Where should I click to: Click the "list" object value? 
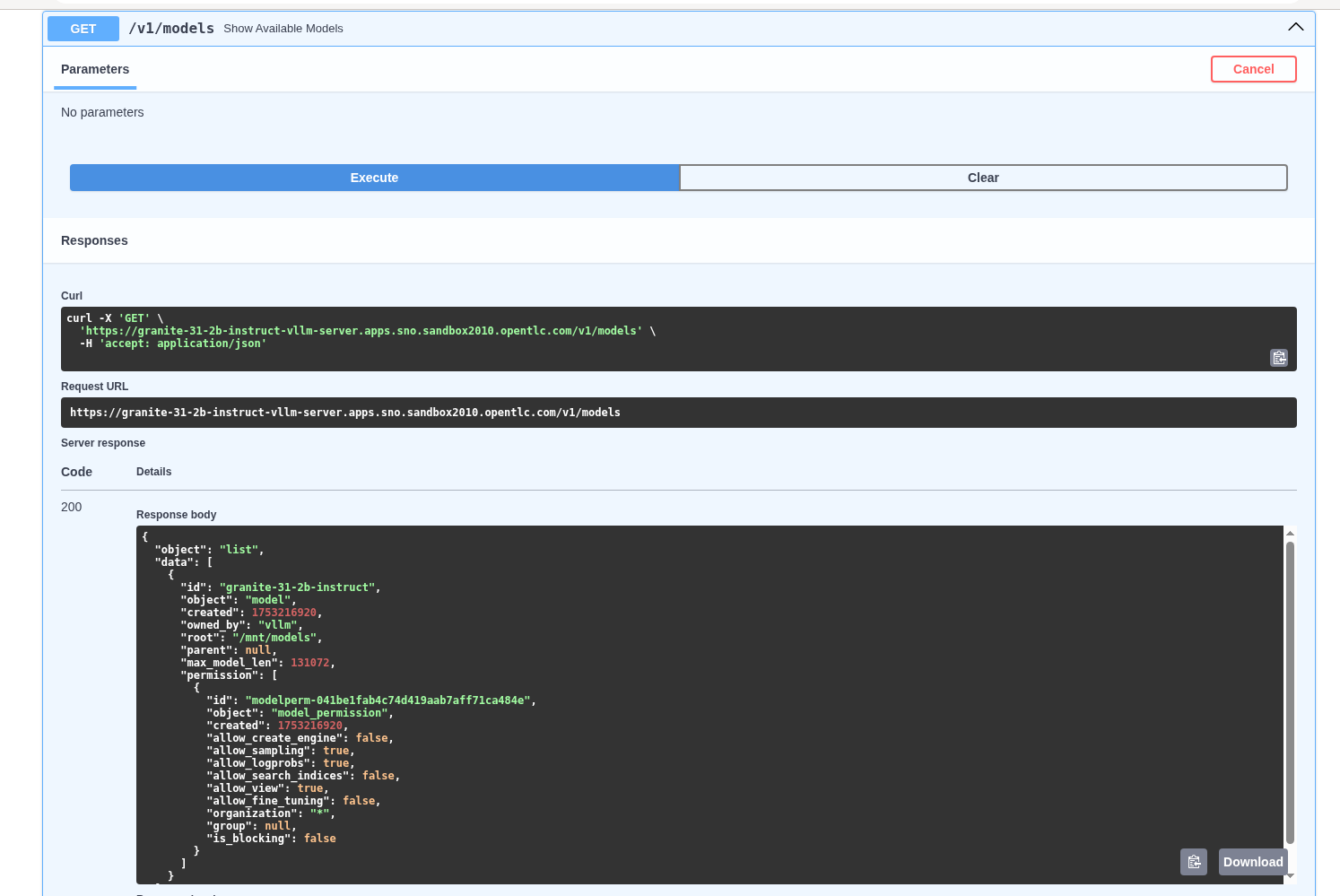239,550
